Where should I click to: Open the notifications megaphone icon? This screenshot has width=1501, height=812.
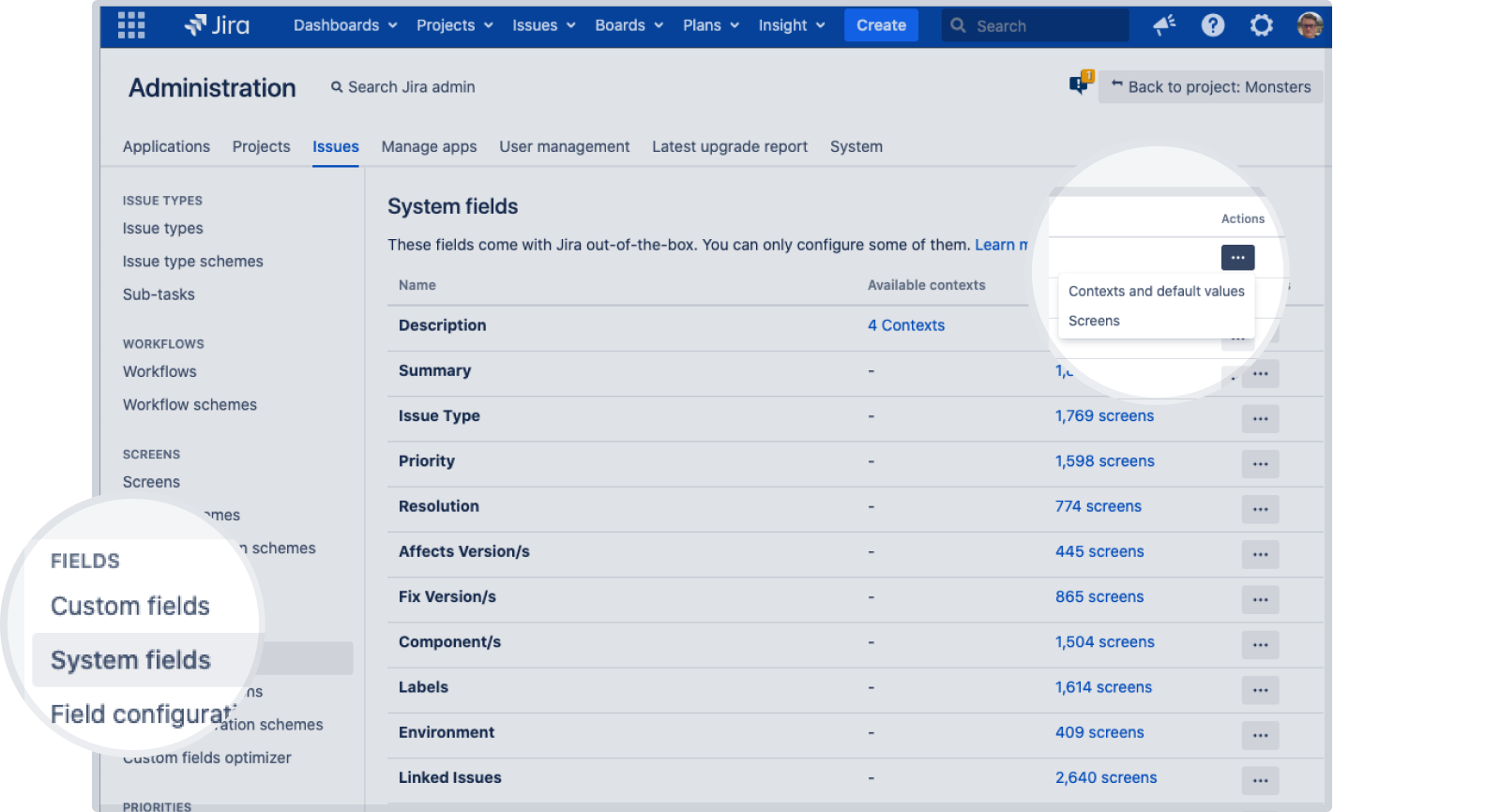1164,25
